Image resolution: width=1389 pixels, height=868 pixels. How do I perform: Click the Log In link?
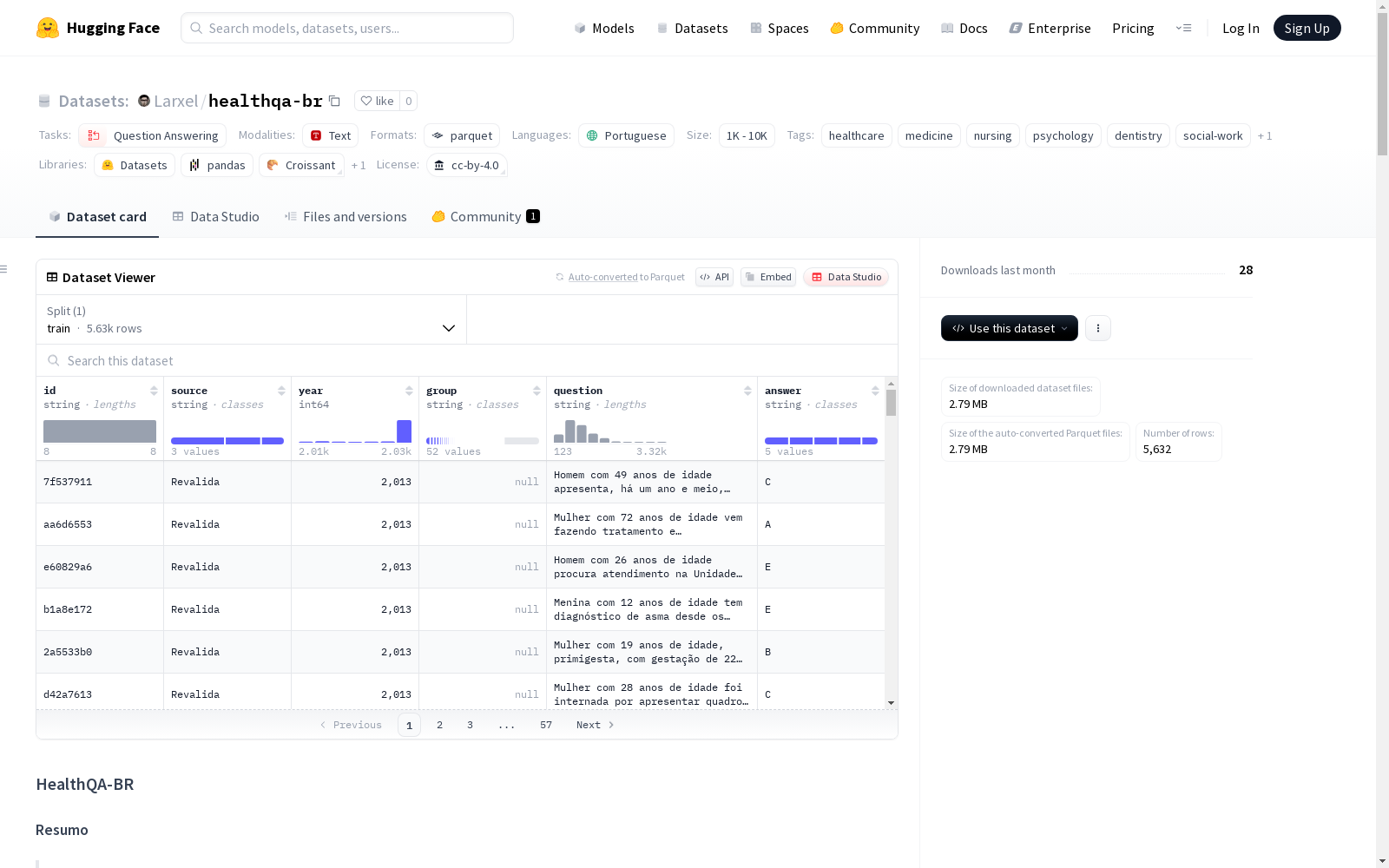click(x=1241, y=28)
